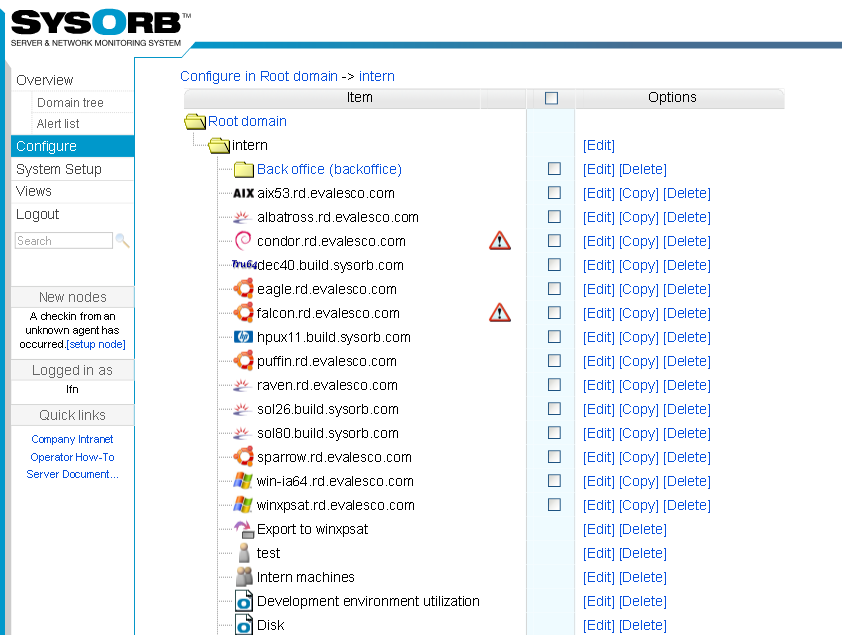The width and height of the screenshot is (842, 635).
Task: Open the Overview menu
Action: [x=45, y=80]
